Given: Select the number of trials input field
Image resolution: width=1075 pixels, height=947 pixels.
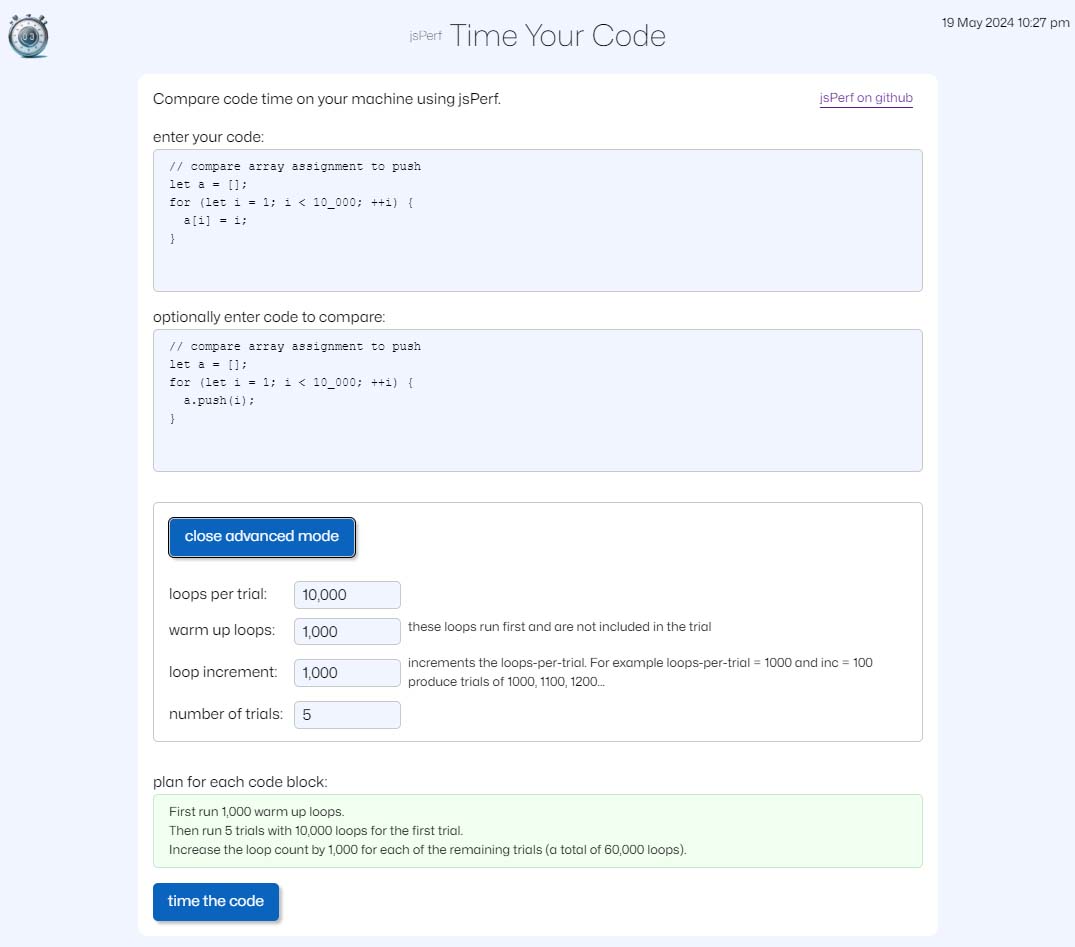Looking at the screenshot, I should 347,715.
